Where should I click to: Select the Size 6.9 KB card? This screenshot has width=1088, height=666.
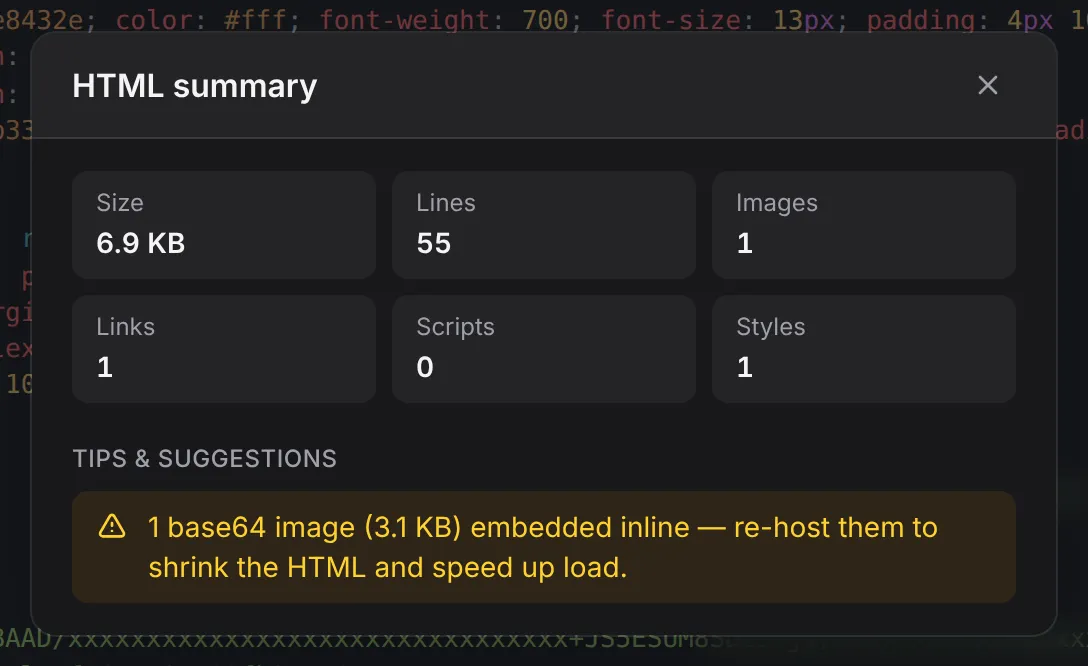click(224, 225)
